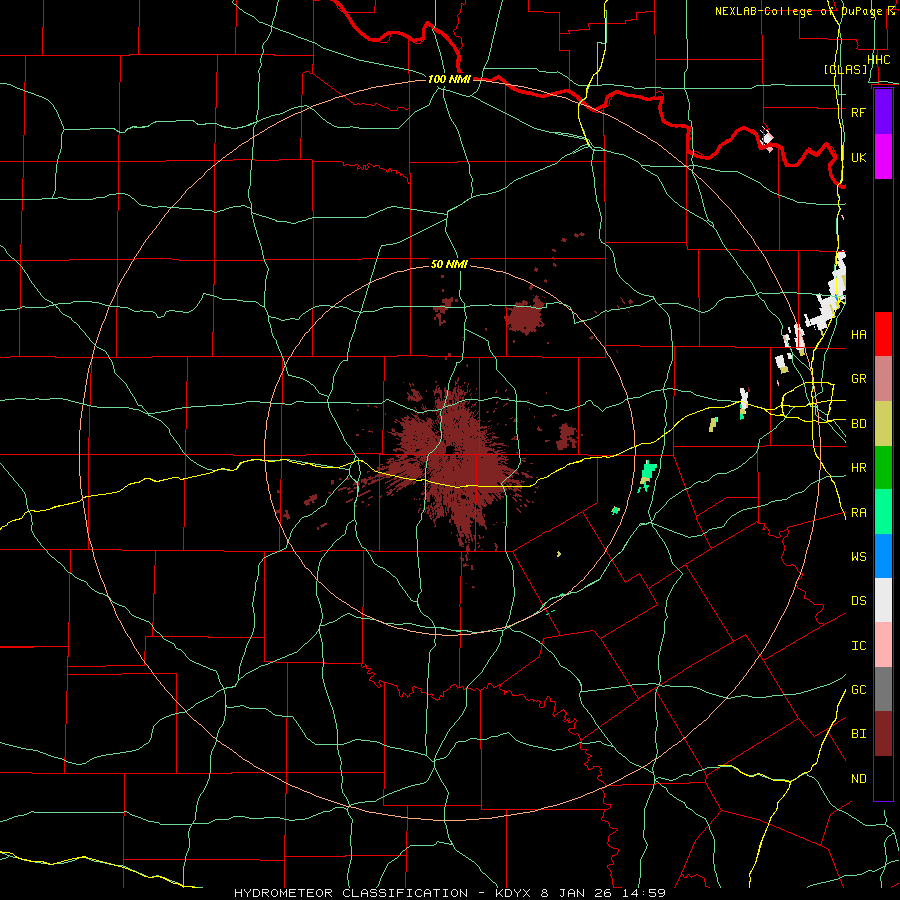Click the 'NEXLAB-College of DuPage' credit text

pos(801,11)
